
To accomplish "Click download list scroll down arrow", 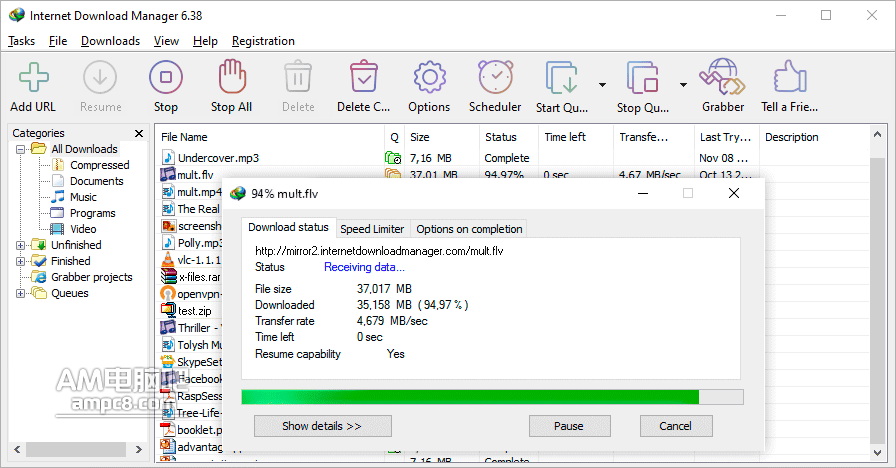I will [x=877, y=453].
